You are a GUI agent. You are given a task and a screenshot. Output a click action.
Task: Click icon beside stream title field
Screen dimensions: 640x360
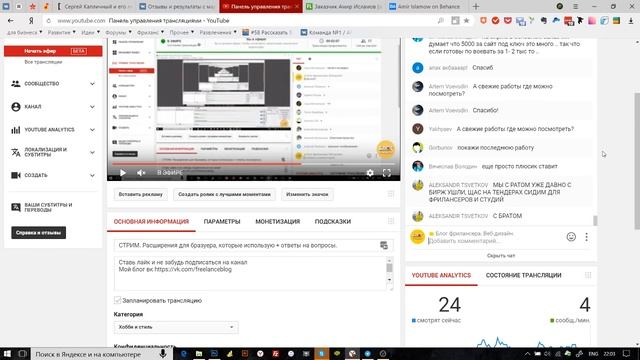tap(384, 245)
